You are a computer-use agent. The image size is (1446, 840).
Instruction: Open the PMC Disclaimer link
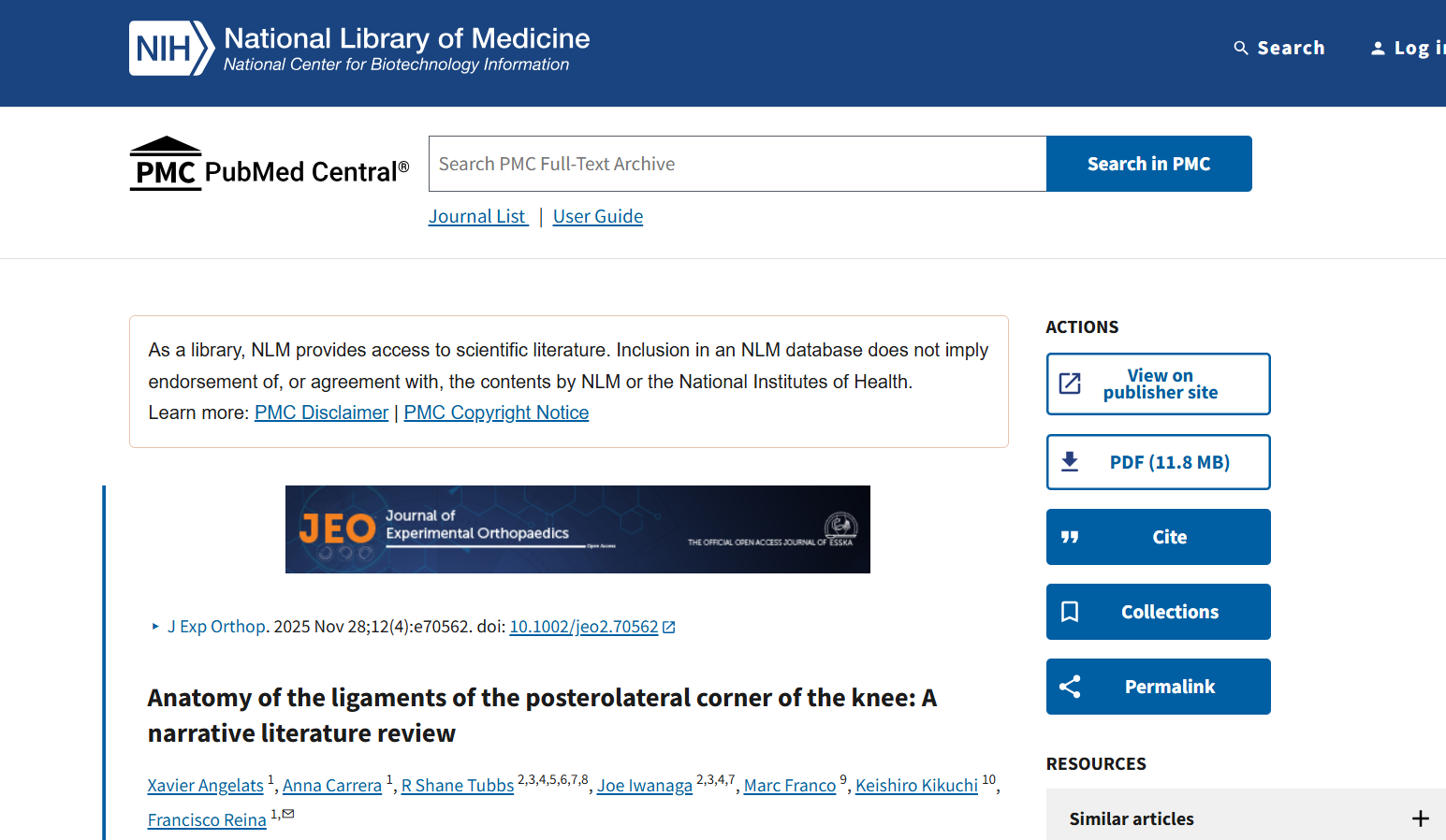[321, 413]
